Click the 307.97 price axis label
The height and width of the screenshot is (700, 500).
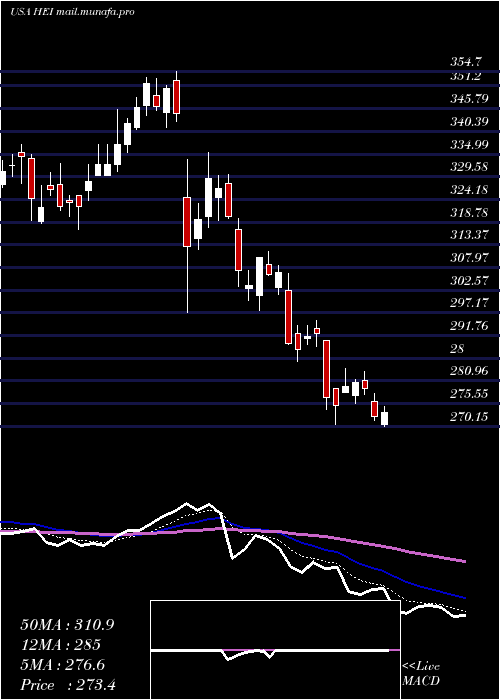[x=469, y=258]
